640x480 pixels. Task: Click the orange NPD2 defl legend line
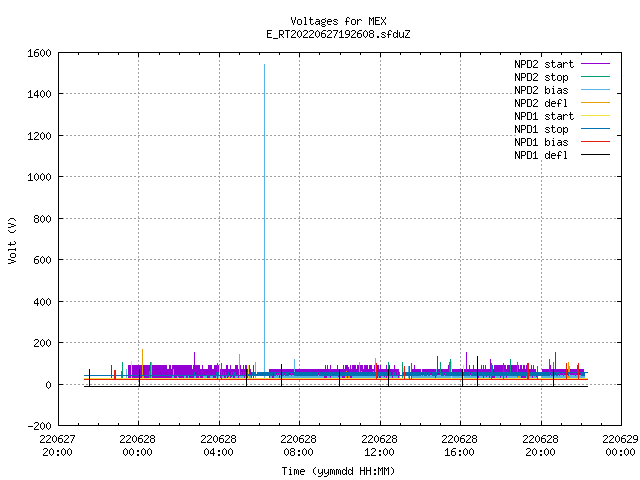(x=595, y=103)
